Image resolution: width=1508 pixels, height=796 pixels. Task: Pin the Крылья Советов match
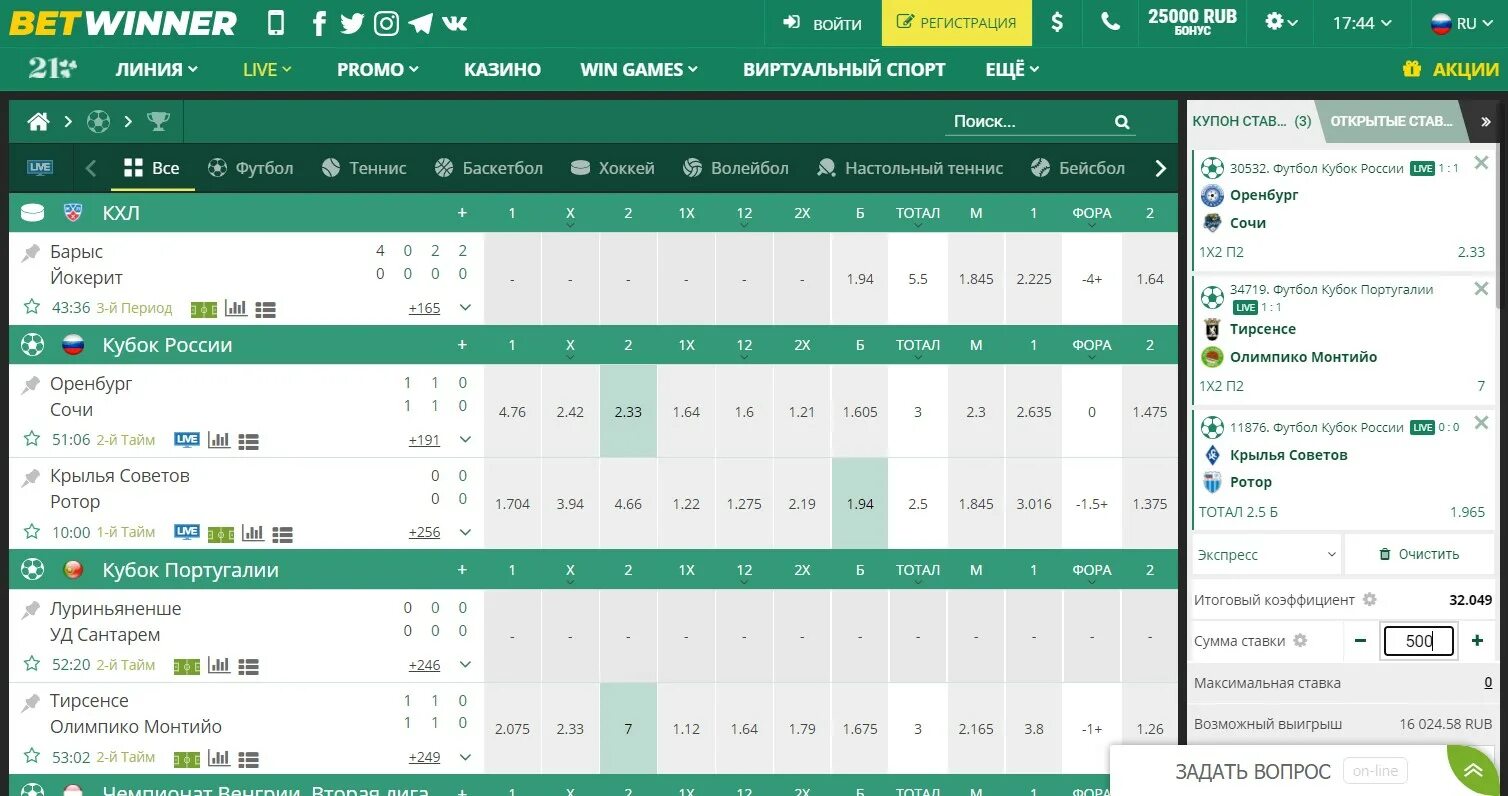31,477
